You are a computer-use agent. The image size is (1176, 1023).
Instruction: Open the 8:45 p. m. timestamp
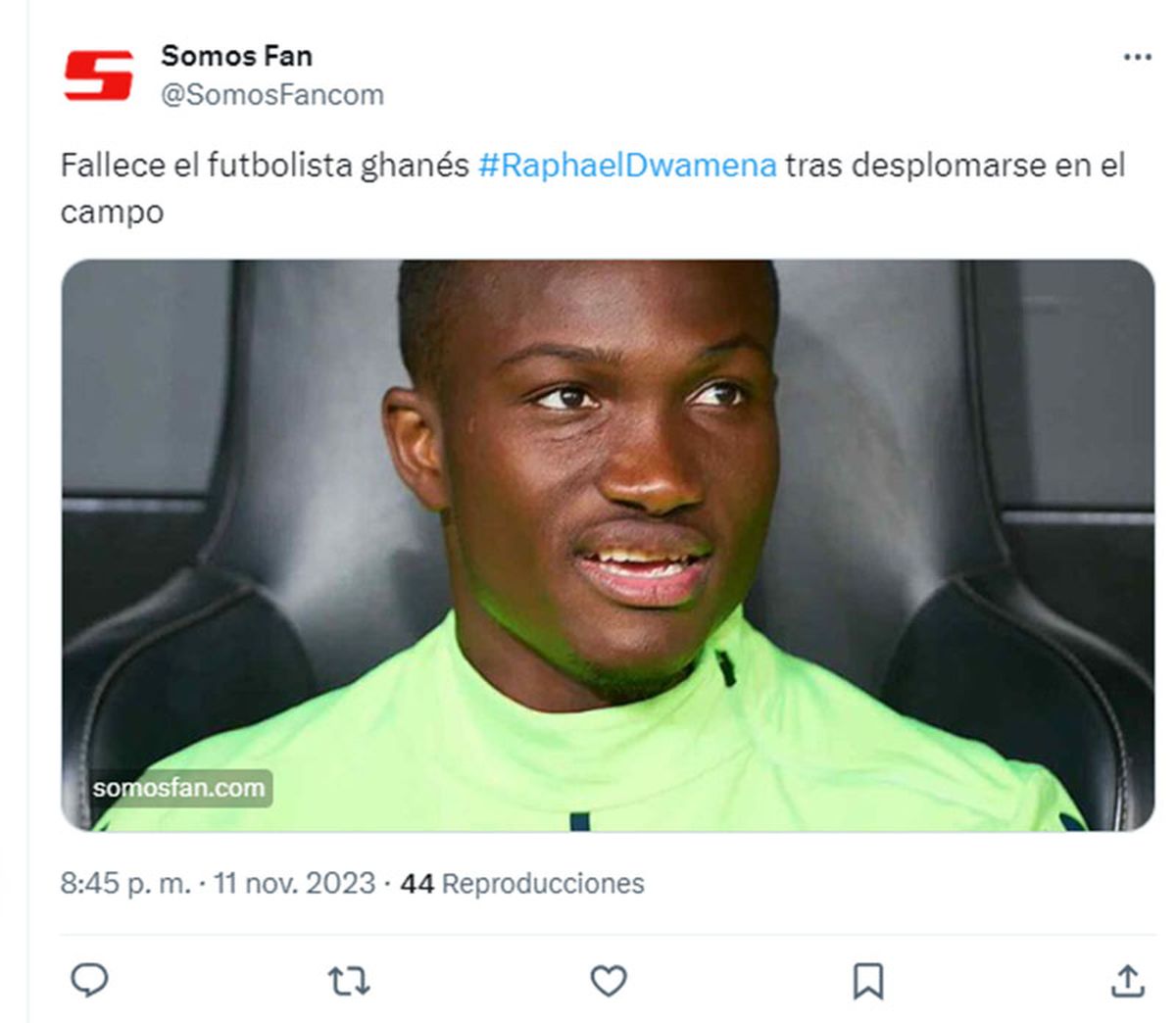(125, 883)
